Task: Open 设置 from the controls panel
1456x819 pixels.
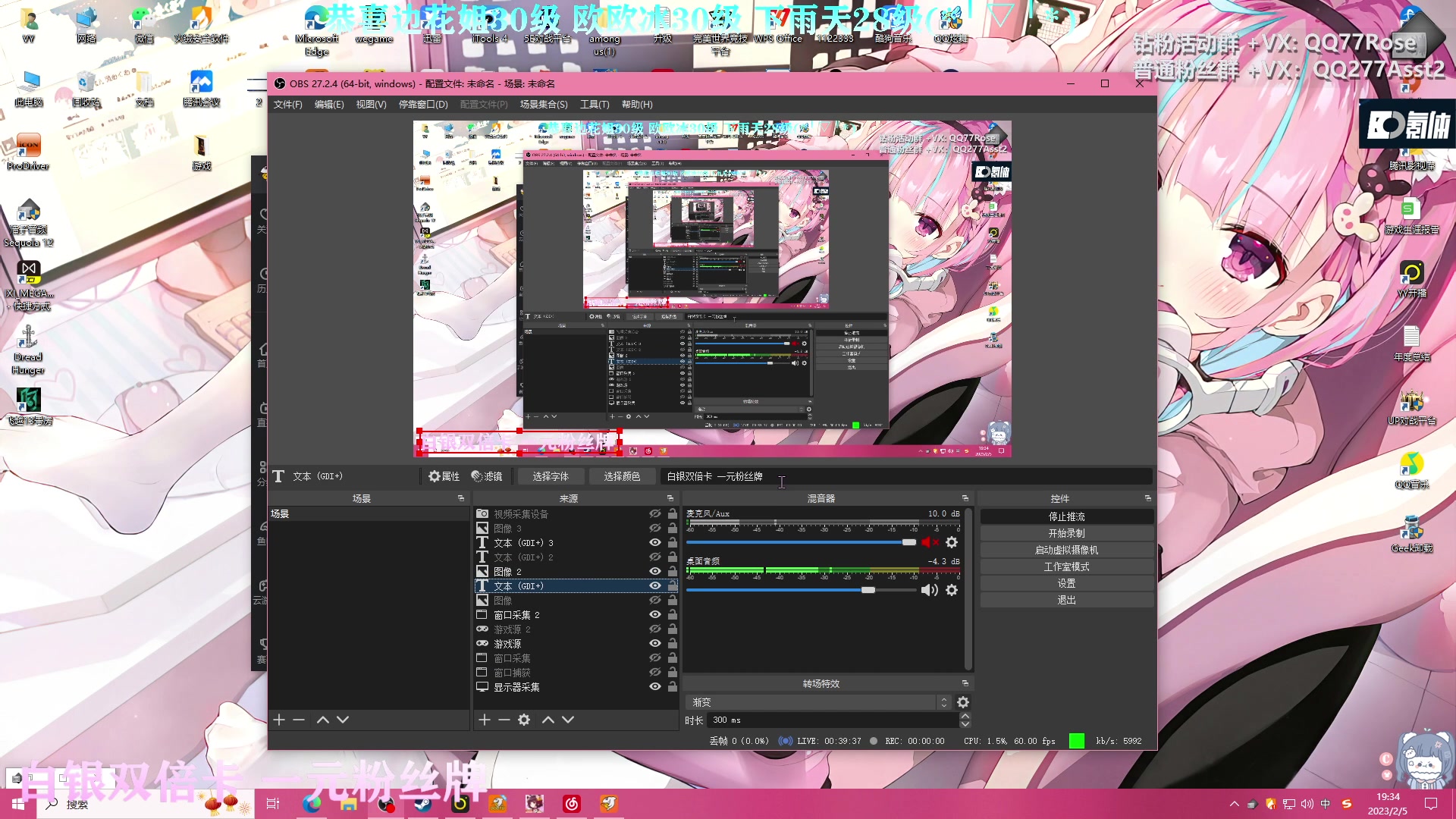Action: pyautogui.click(x=1066, y=583)
